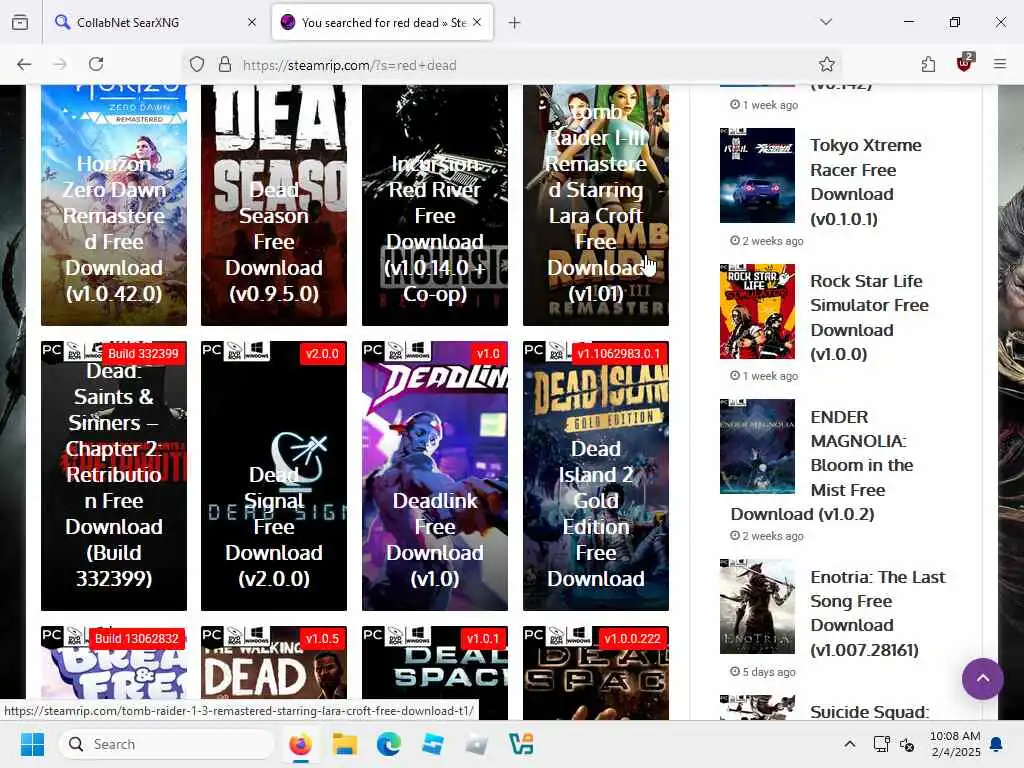Close the CollabNet SearXNG tab
The height and width of the screenshot is (768, 1024).
[x=252, y=22]
